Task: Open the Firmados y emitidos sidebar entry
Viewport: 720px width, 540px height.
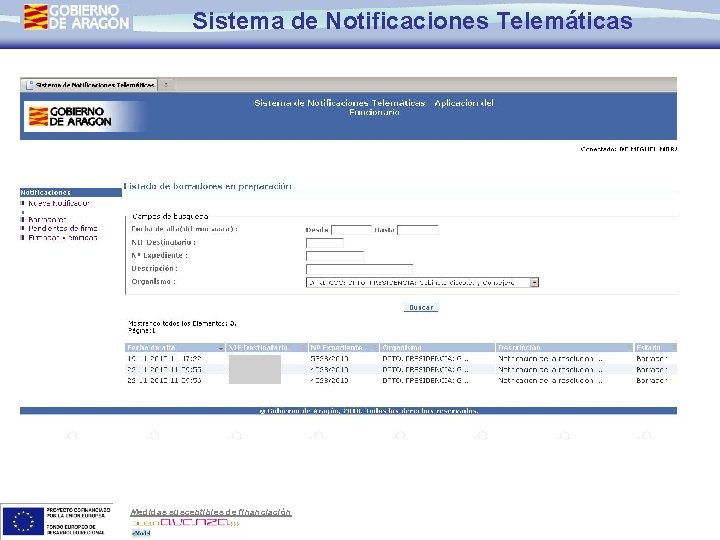Action: 63,237
